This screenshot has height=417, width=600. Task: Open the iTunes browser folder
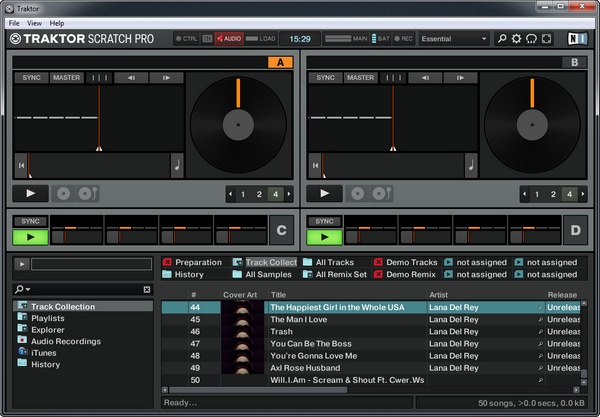coord(46,352)
